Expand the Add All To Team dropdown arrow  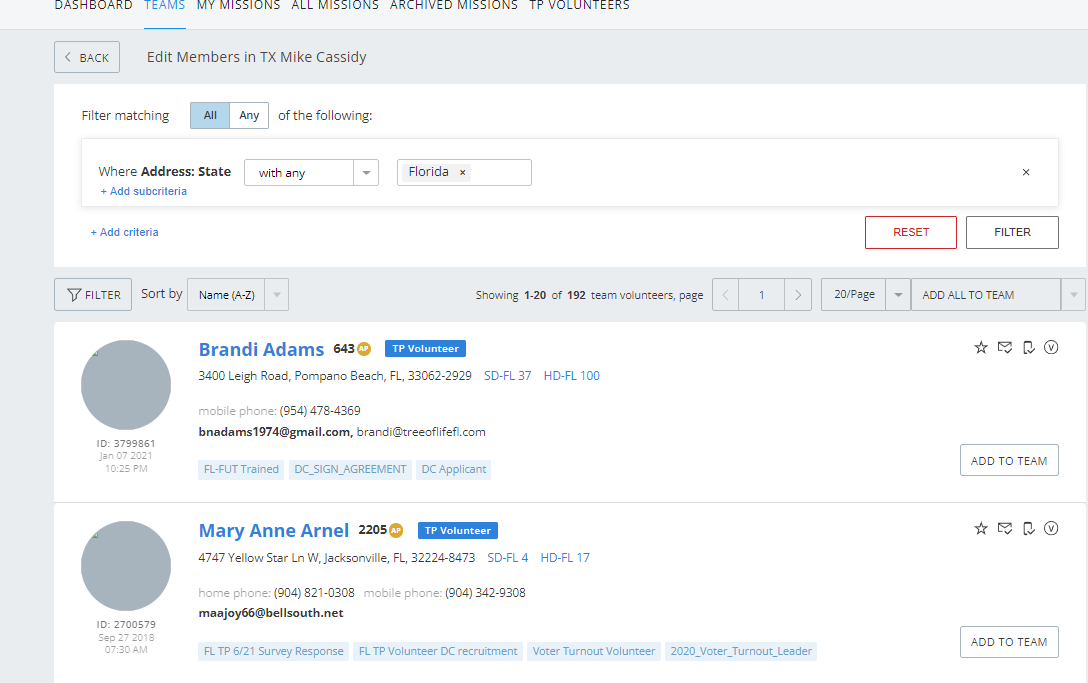point(1074,295)
